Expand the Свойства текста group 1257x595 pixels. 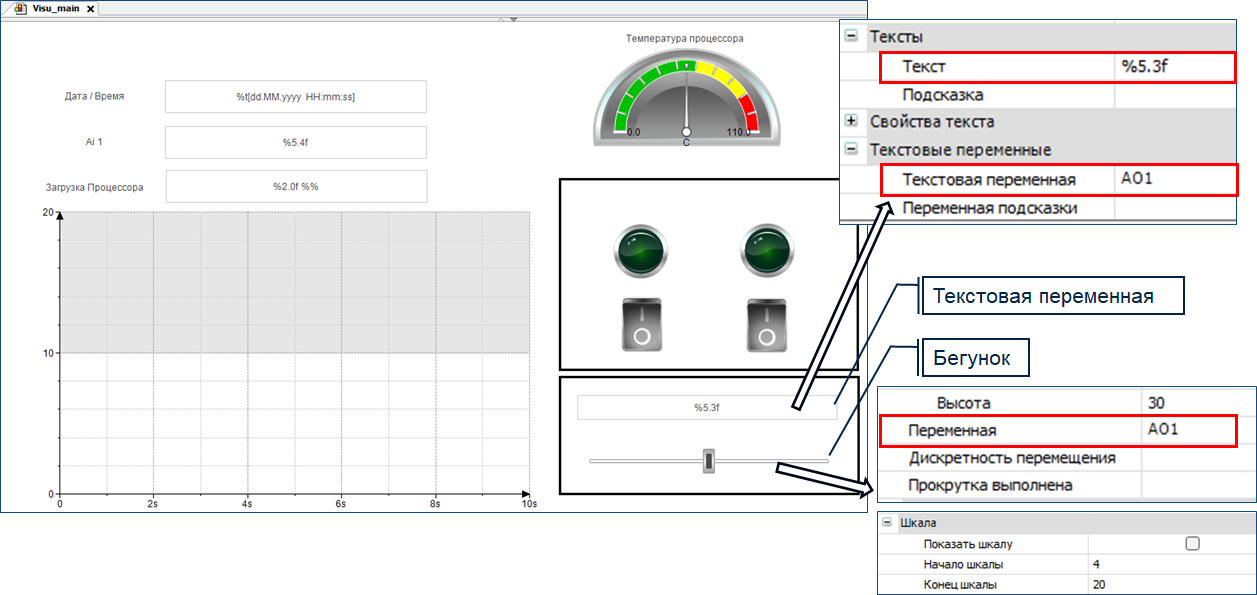coord(852,121)
